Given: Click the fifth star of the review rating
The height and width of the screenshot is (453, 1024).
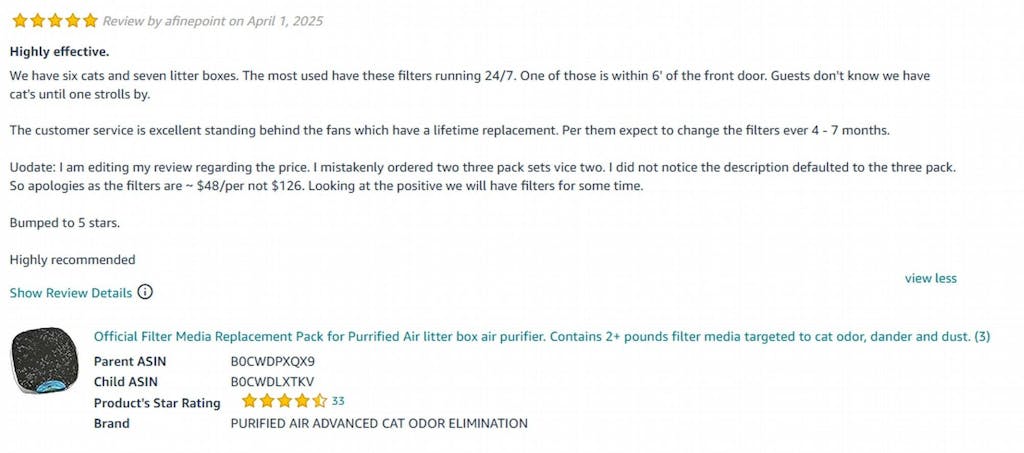Looking at the screenshot, I should tap(90, 21).
